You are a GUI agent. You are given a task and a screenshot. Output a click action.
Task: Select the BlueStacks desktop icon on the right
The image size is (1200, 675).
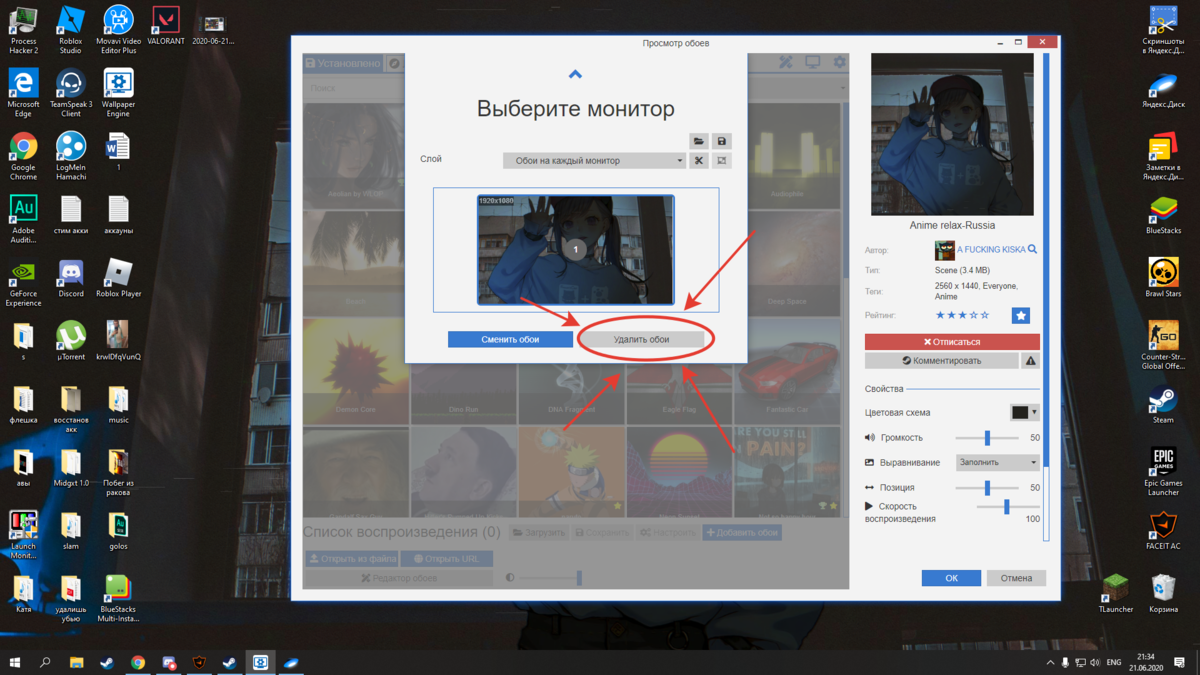point(1163,215)
